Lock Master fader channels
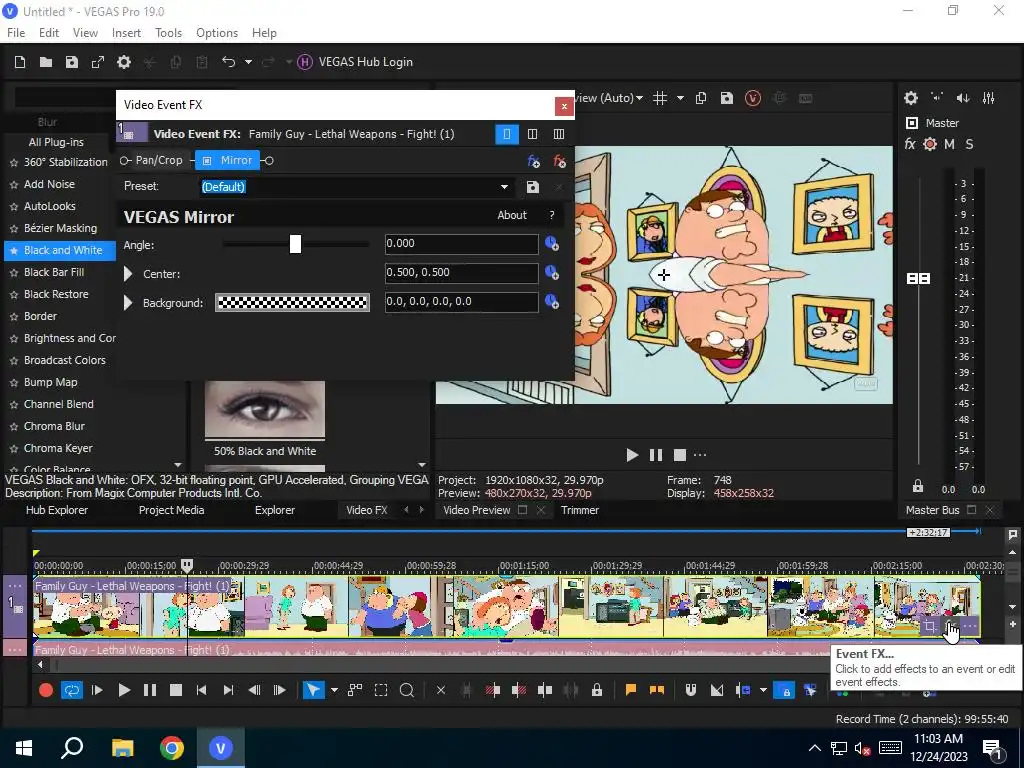This screenshot has height=768, width=1024. (x=918, y=487)
